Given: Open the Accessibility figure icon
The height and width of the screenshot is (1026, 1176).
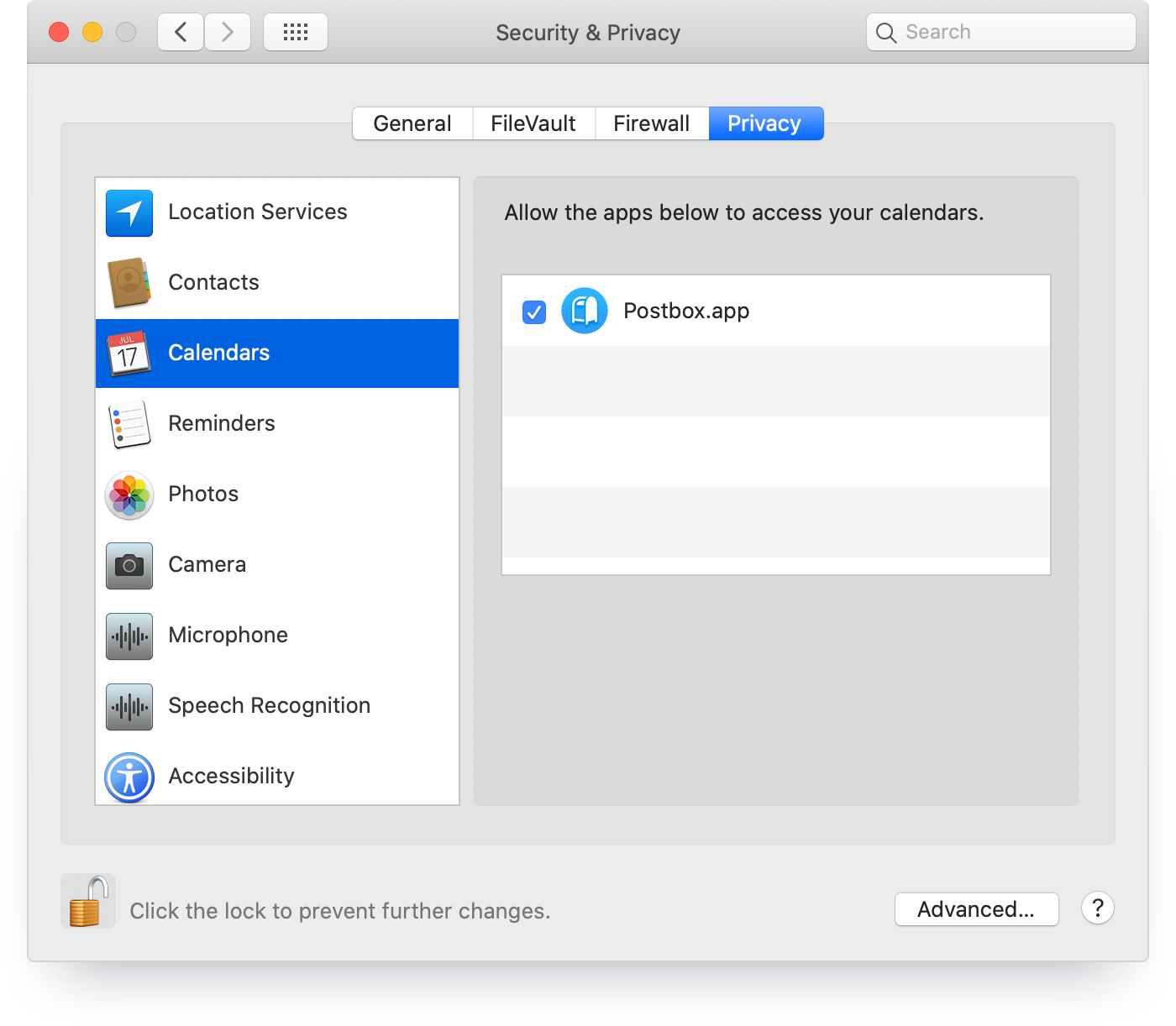Looking at the screenshot, I should click(x=129, y=777).
